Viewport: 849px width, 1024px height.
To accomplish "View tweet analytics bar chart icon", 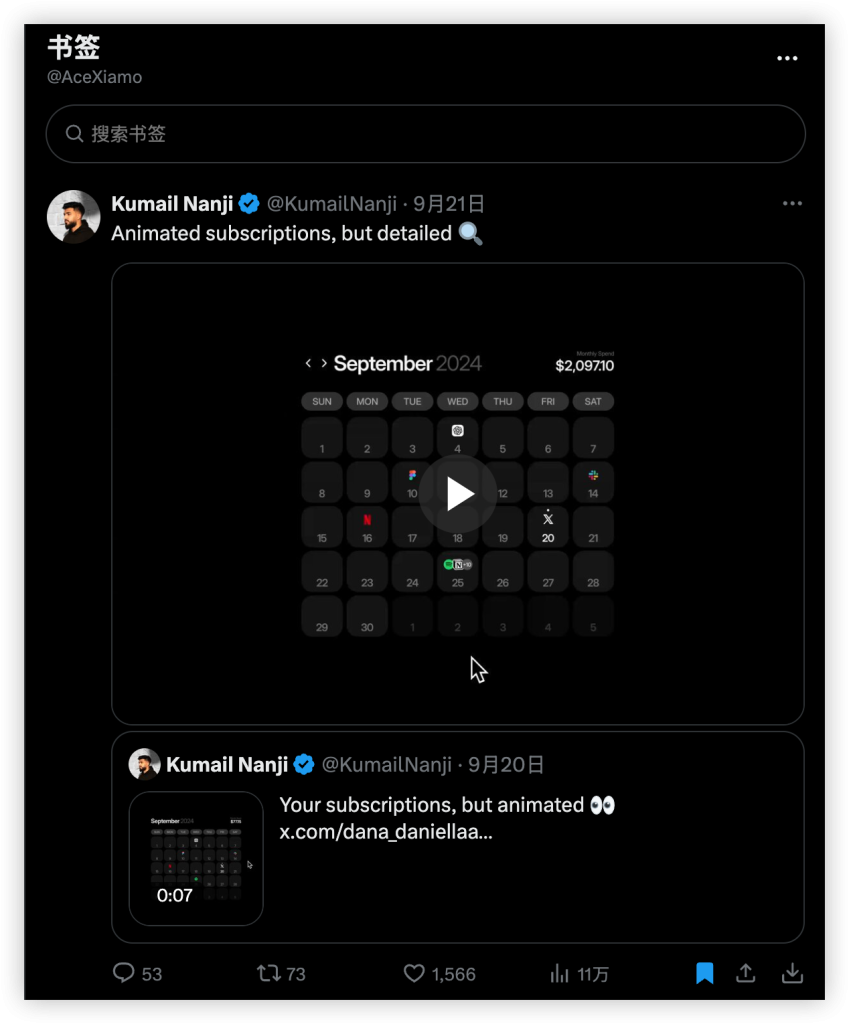I will point(560,973).
